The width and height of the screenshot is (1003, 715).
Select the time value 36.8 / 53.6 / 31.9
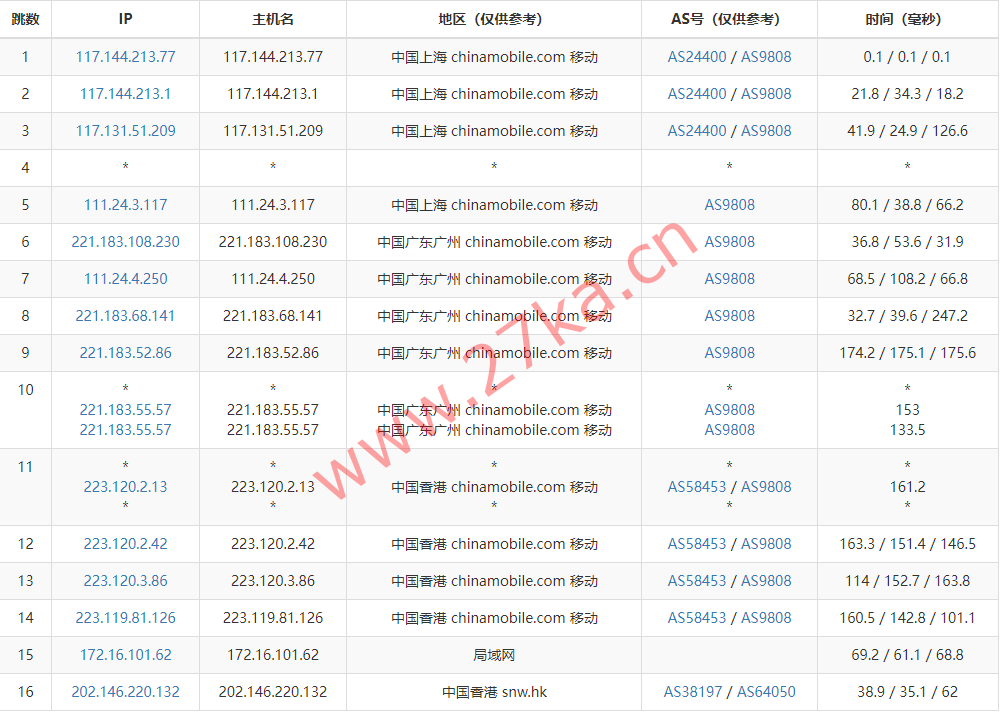(x=907, y=242)
